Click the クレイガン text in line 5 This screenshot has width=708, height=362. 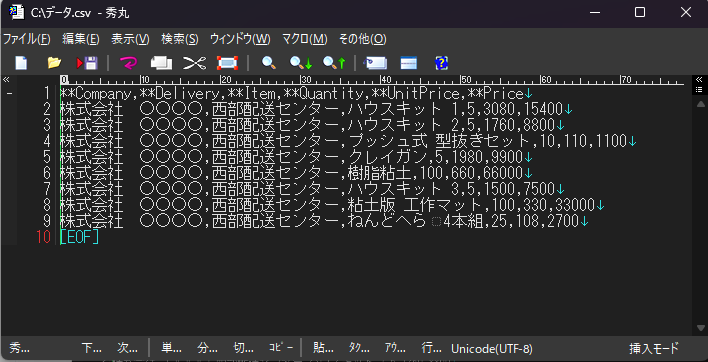(387, 157)
